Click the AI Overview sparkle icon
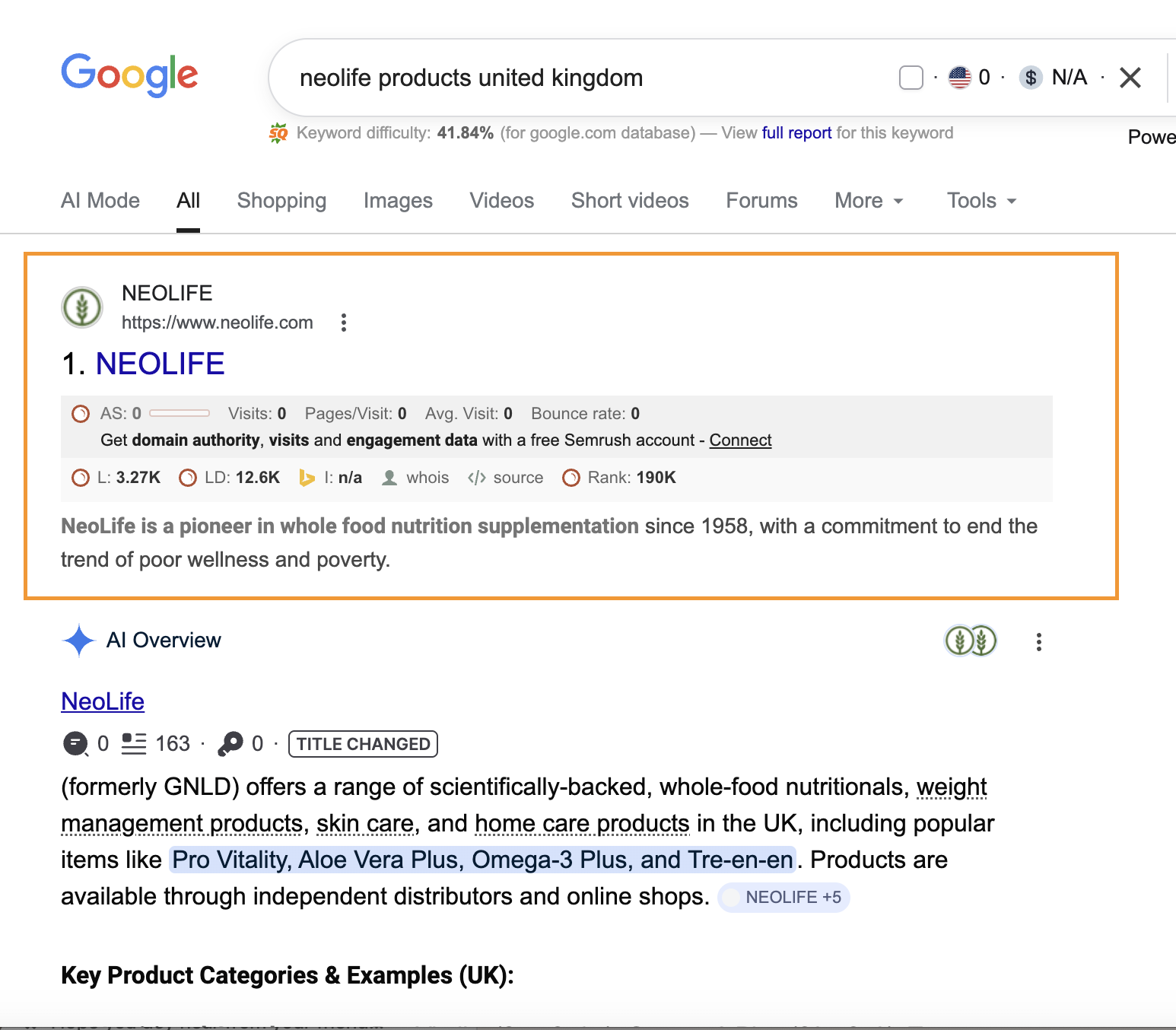Image resolution: width=1176 pixels, height=1030 pixels. 78,641
